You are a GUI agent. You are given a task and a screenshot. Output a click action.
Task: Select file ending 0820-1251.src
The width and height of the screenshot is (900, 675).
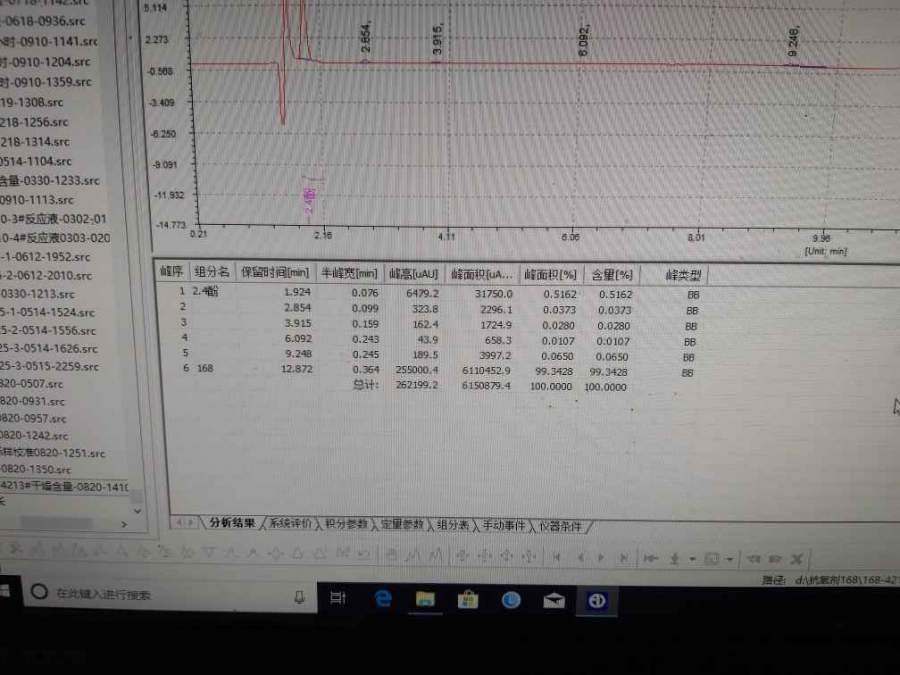pos(53,453)
